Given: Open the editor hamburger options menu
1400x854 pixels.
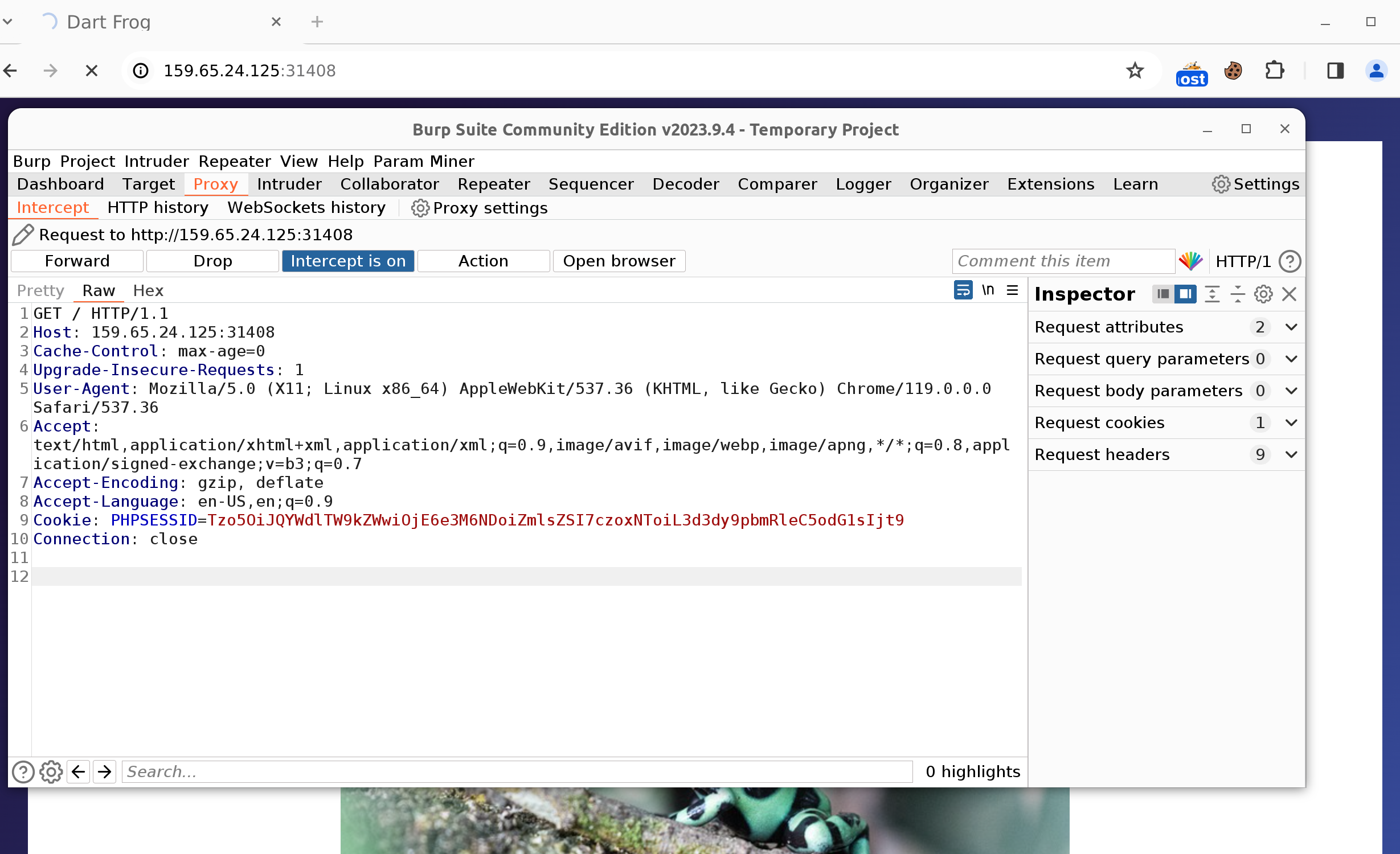Looking at the screenshot, I should [1012, 290].
